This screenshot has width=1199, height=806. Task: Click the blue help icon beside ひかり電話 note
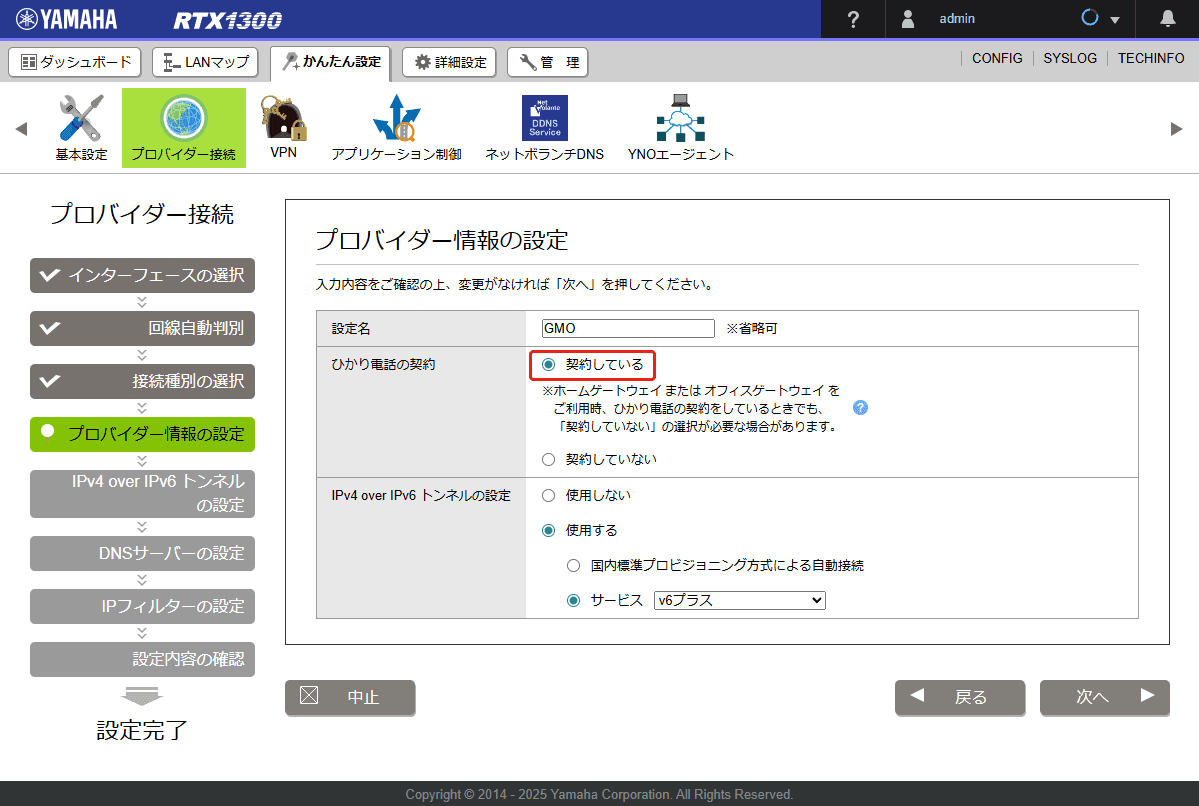pyautogui.click(x=860, y=408)
